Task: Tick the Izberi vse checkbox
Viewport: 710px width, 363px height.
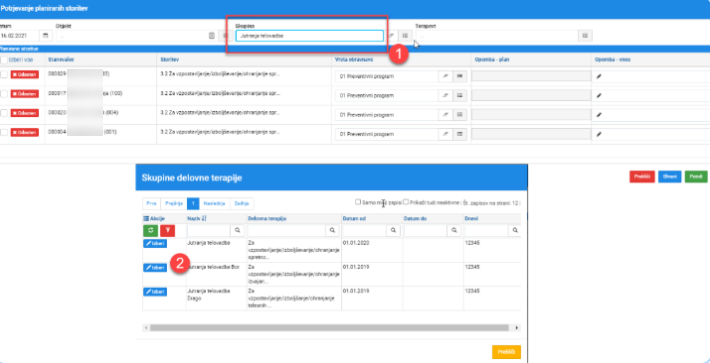Action: [4, 60]
